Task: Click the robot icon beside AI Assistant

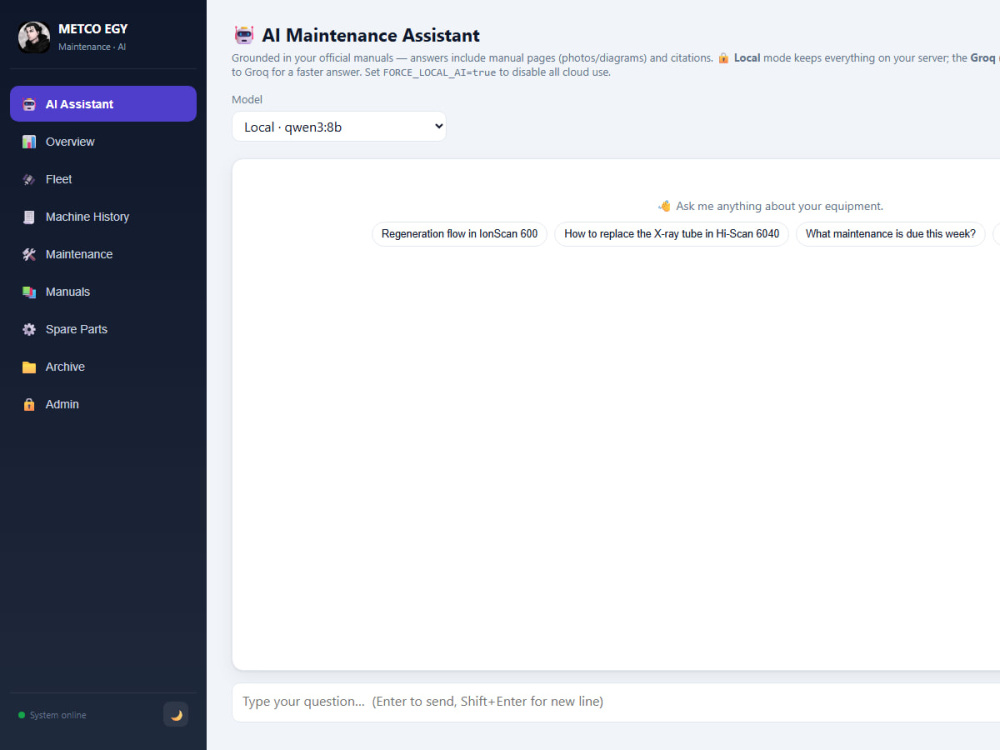Action: click(x=29, y=105)
